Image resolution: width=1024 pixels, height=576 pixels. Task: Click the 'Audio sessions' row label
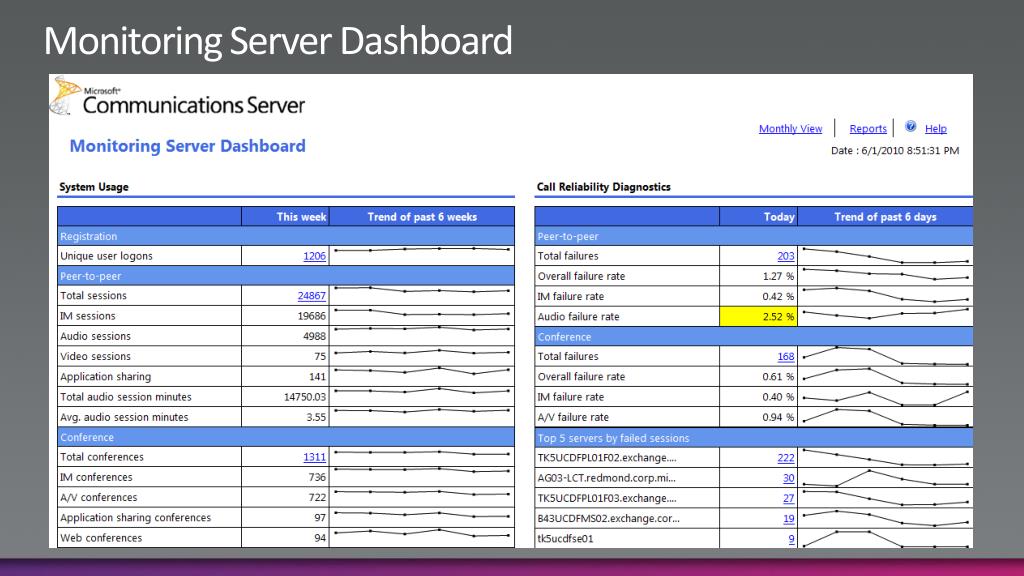(x=95, y=336)
